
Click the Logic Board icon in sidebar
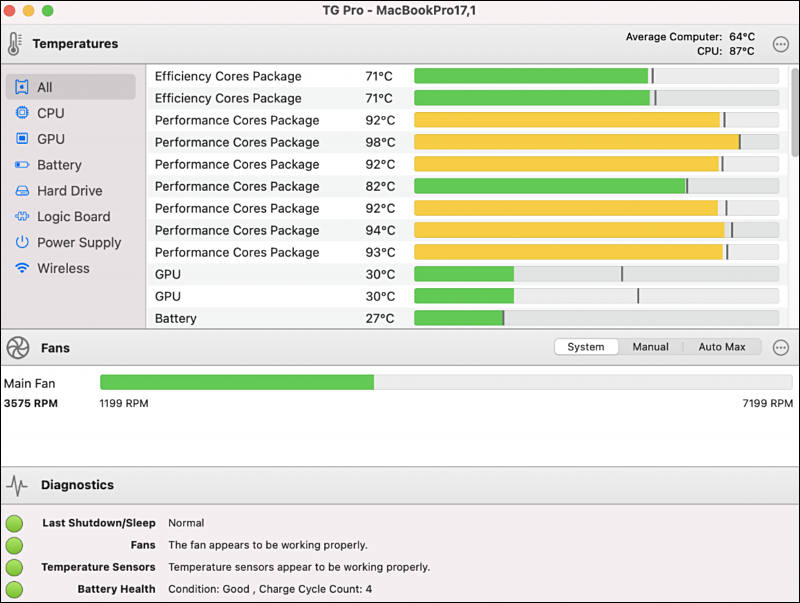[x=22, y=216]
